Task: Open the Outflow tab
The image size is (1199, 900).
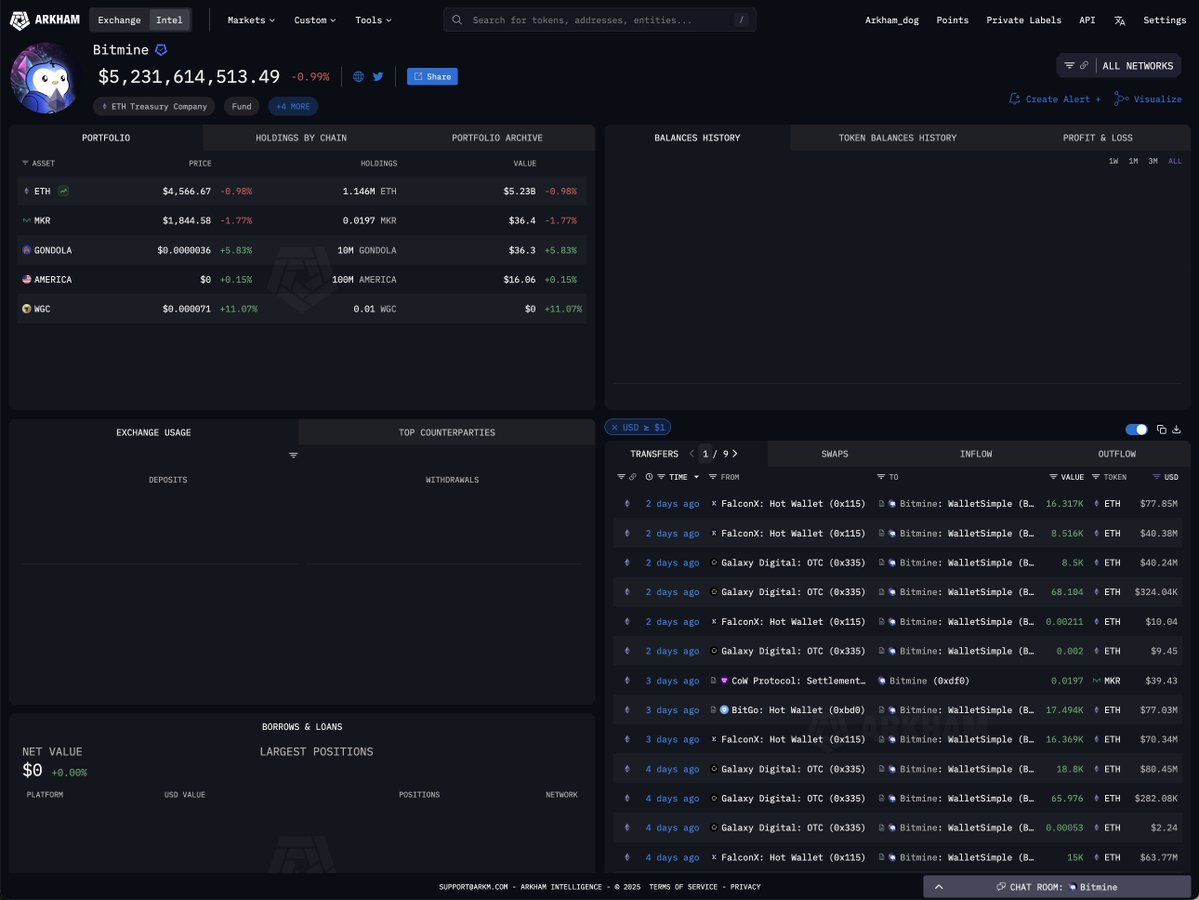Action: (x=1116, y=454)
